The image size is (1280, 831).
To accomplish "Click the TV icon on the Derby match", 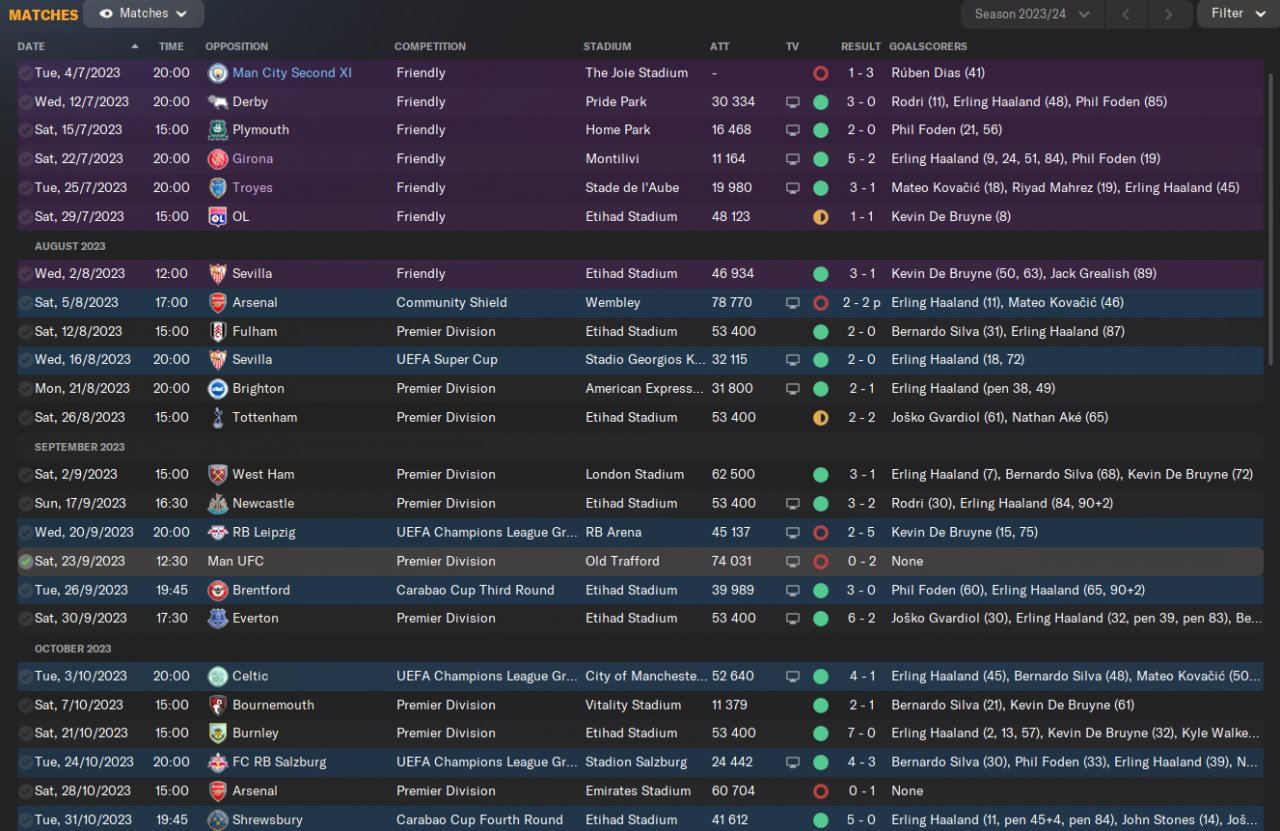I will [x=793, y=102].
